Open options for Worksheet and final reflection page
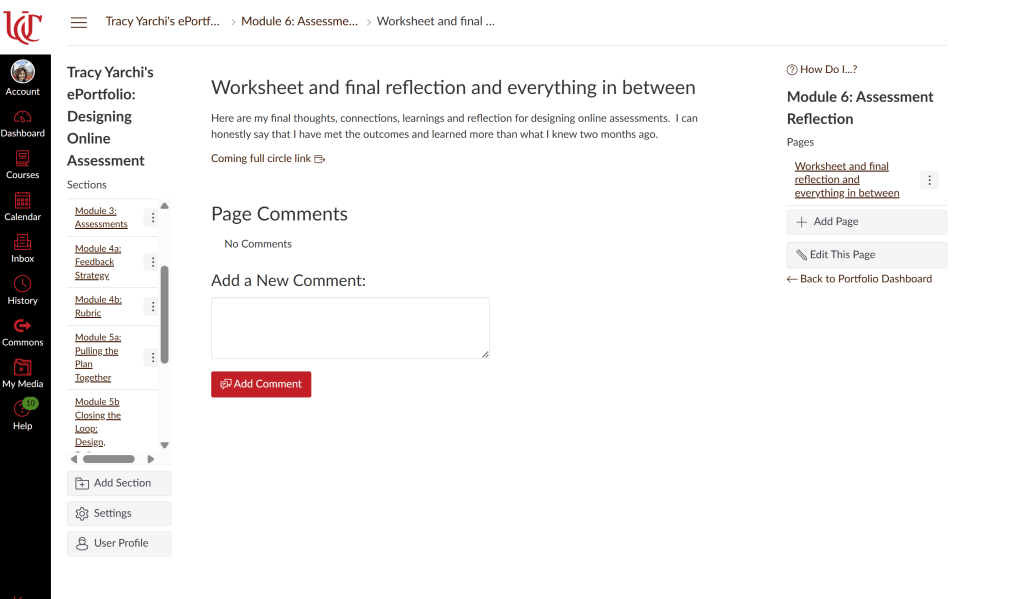Image resolution: width=1023 pixels, height=599 pixels. 929,180
